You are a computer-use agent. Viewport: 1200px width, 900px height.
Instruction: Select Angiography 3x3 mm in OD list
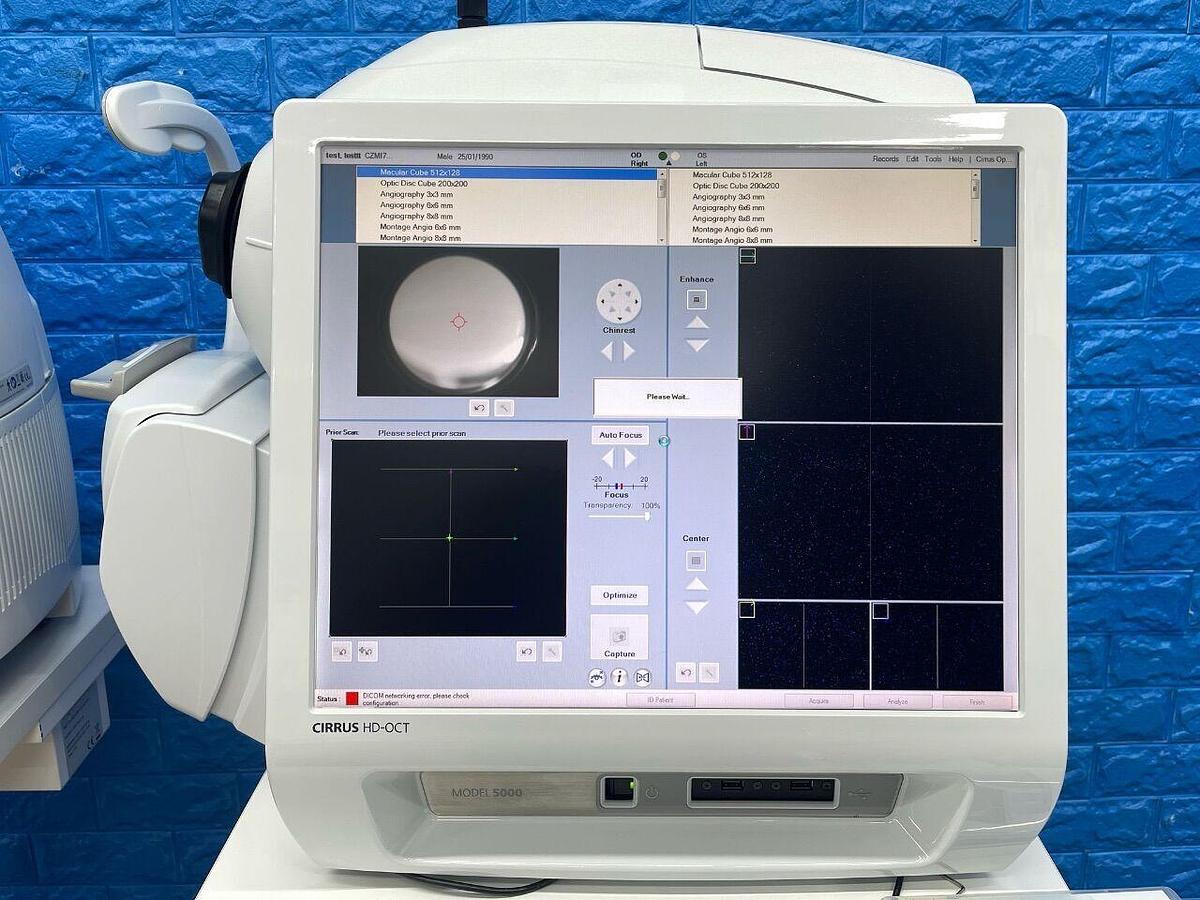pyautogui.click(x=507, y=195)
